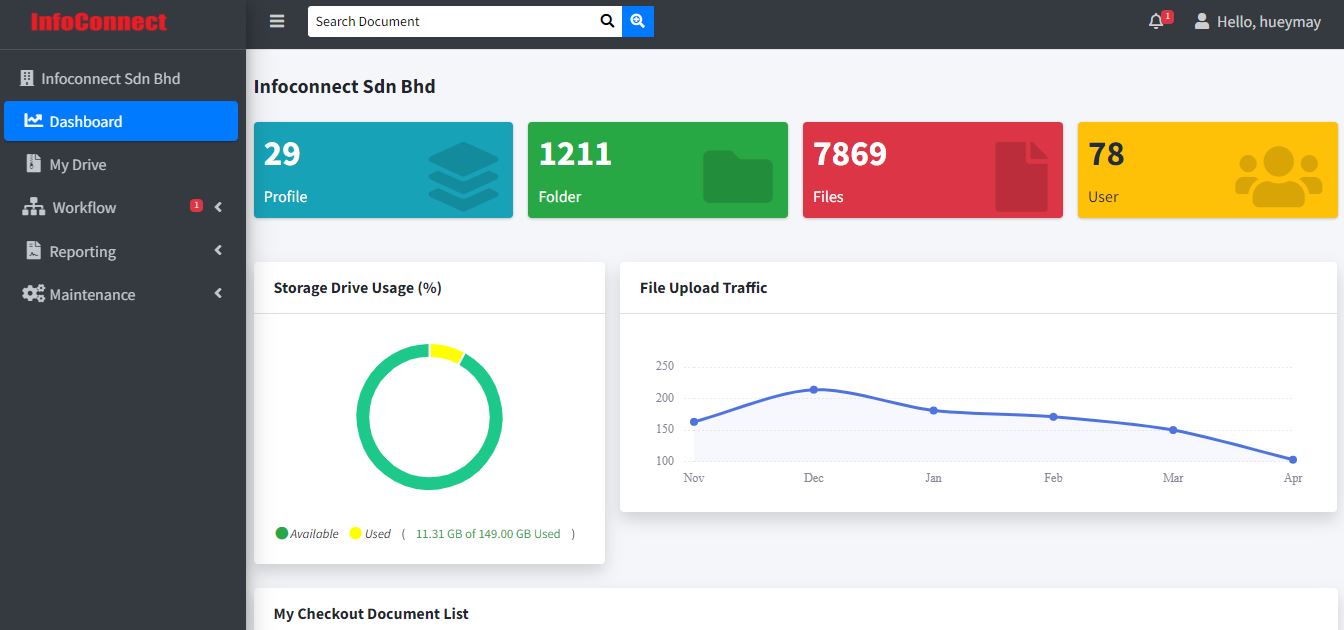Open the Files red statistics card

pos(932,170)
